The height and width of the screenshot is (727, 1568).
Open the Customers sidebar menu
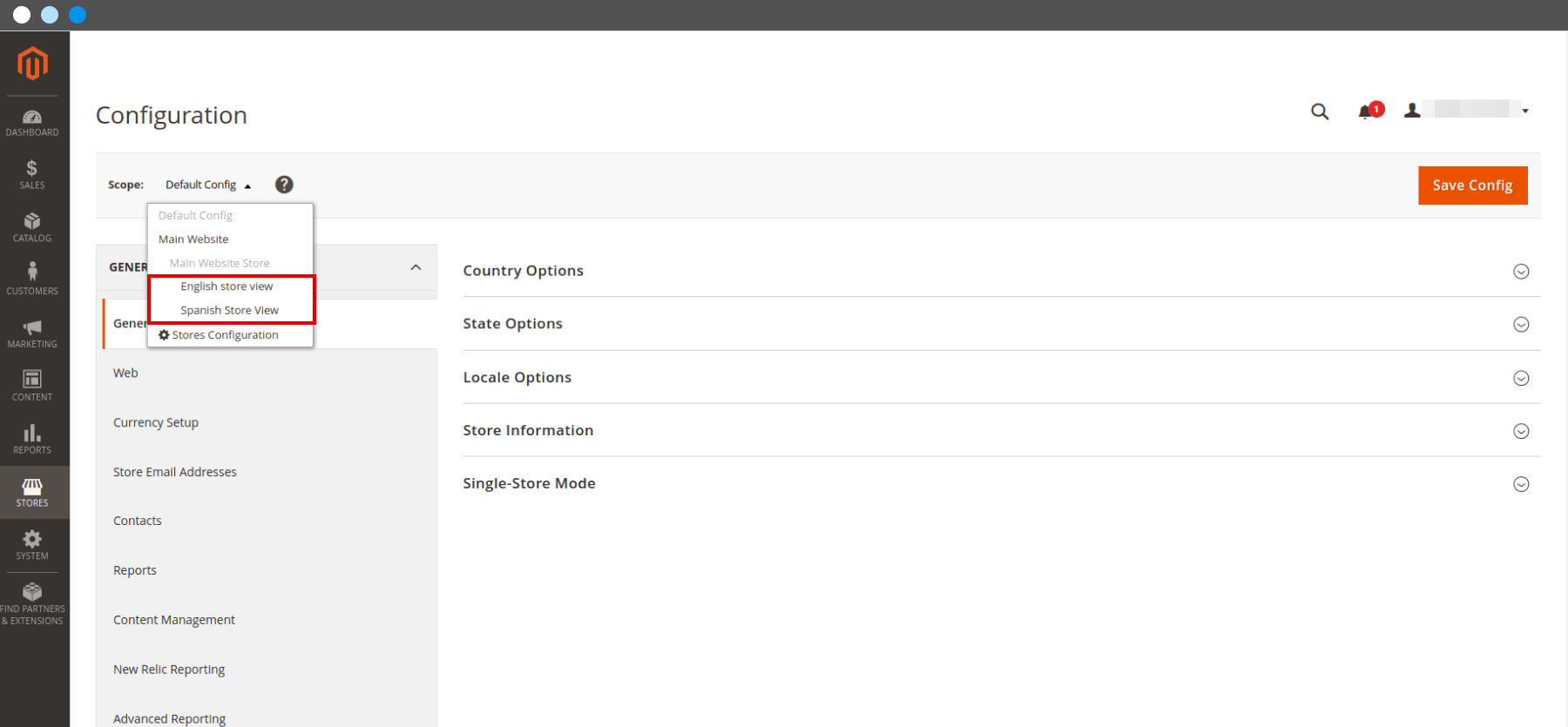coord(32,280)
